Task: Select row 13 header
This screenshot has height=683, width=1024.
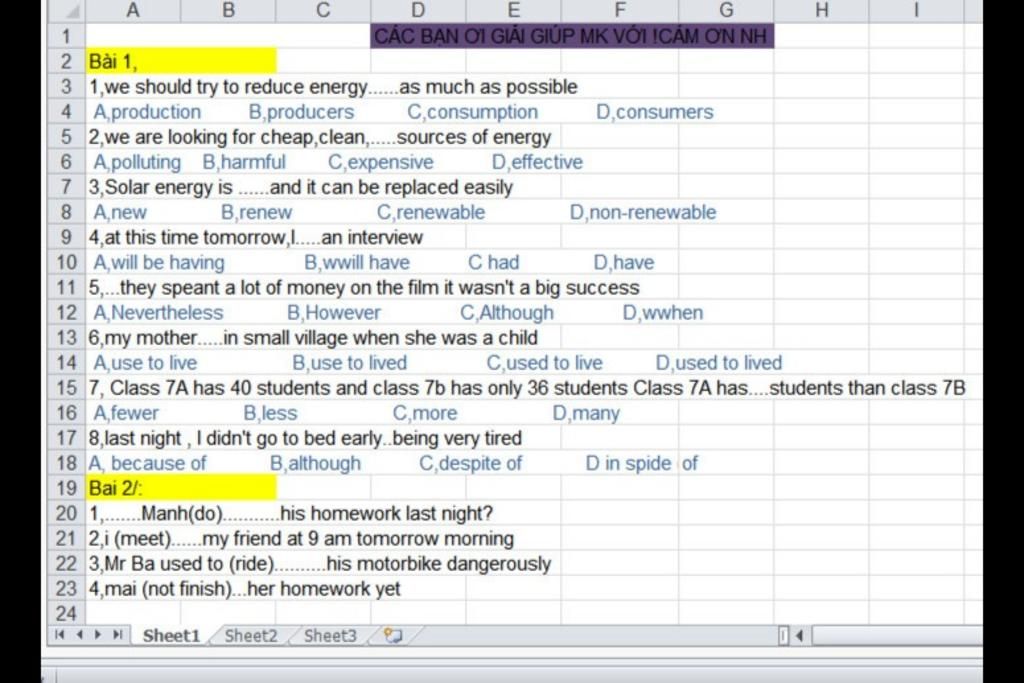Action: click(67, 338)
